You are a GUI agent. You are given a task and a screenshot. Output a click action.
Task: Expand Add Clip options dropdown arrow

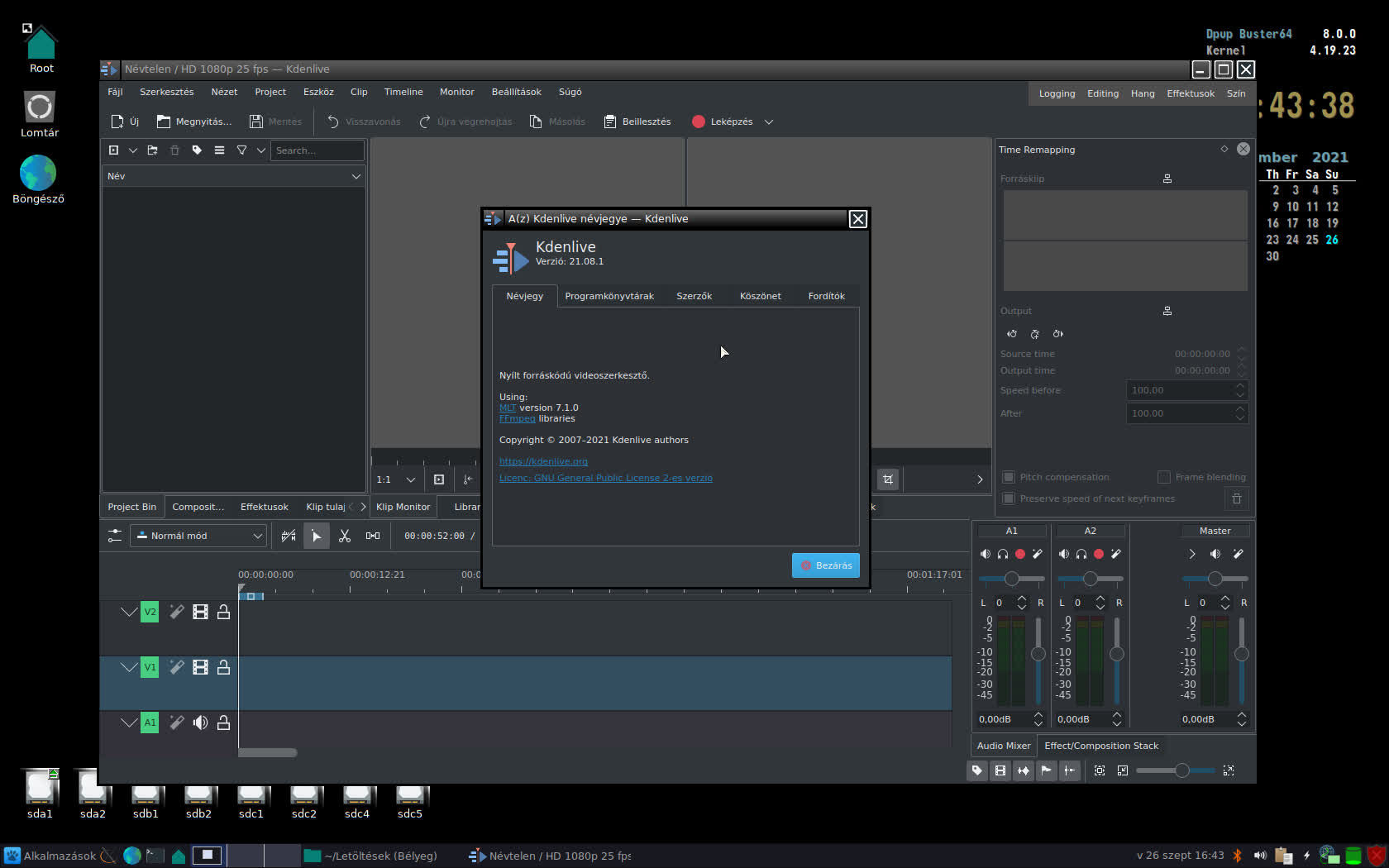[132, 150]
